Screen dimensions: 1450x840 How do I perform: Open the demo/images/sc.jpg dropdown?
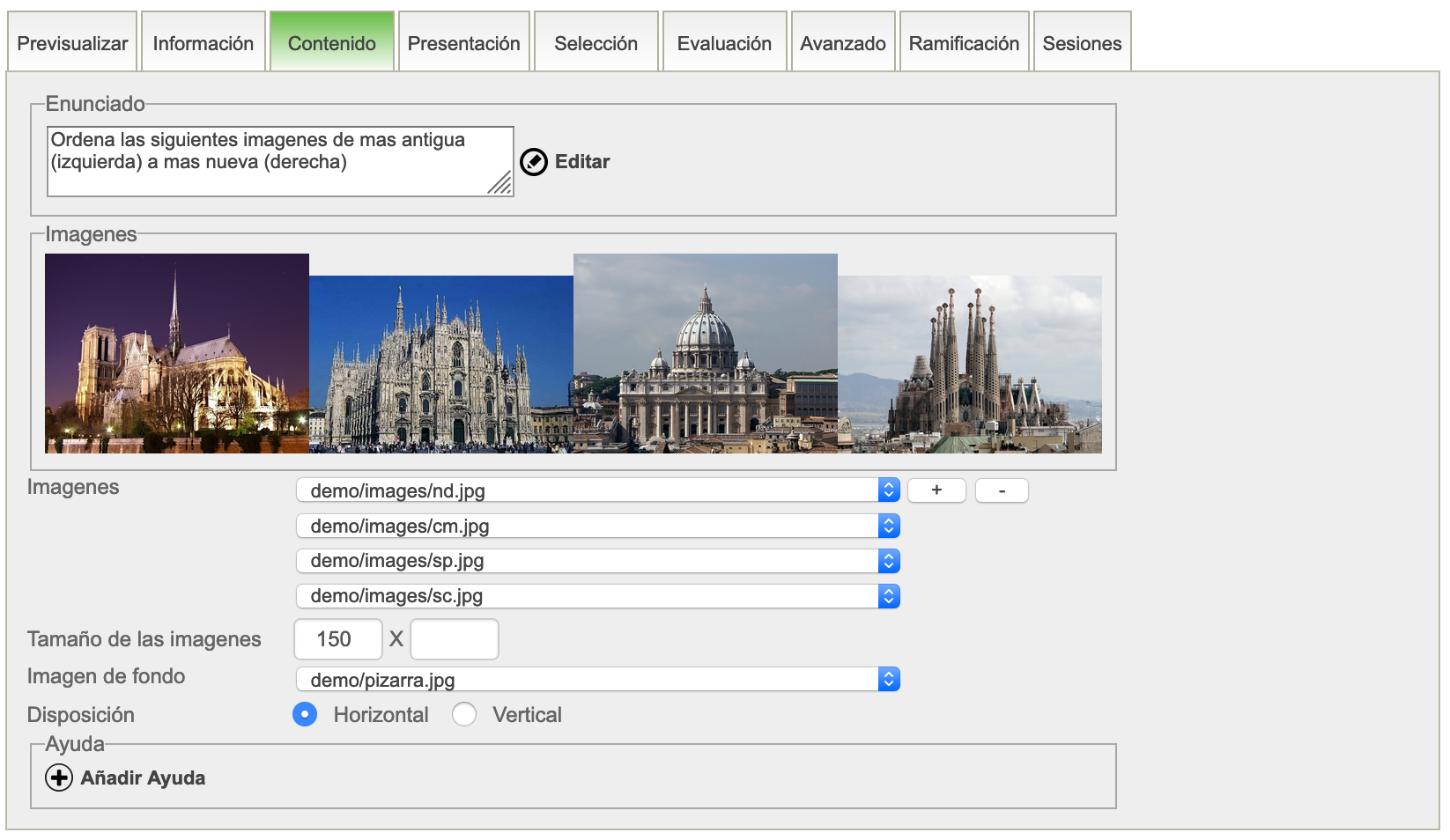597,596
